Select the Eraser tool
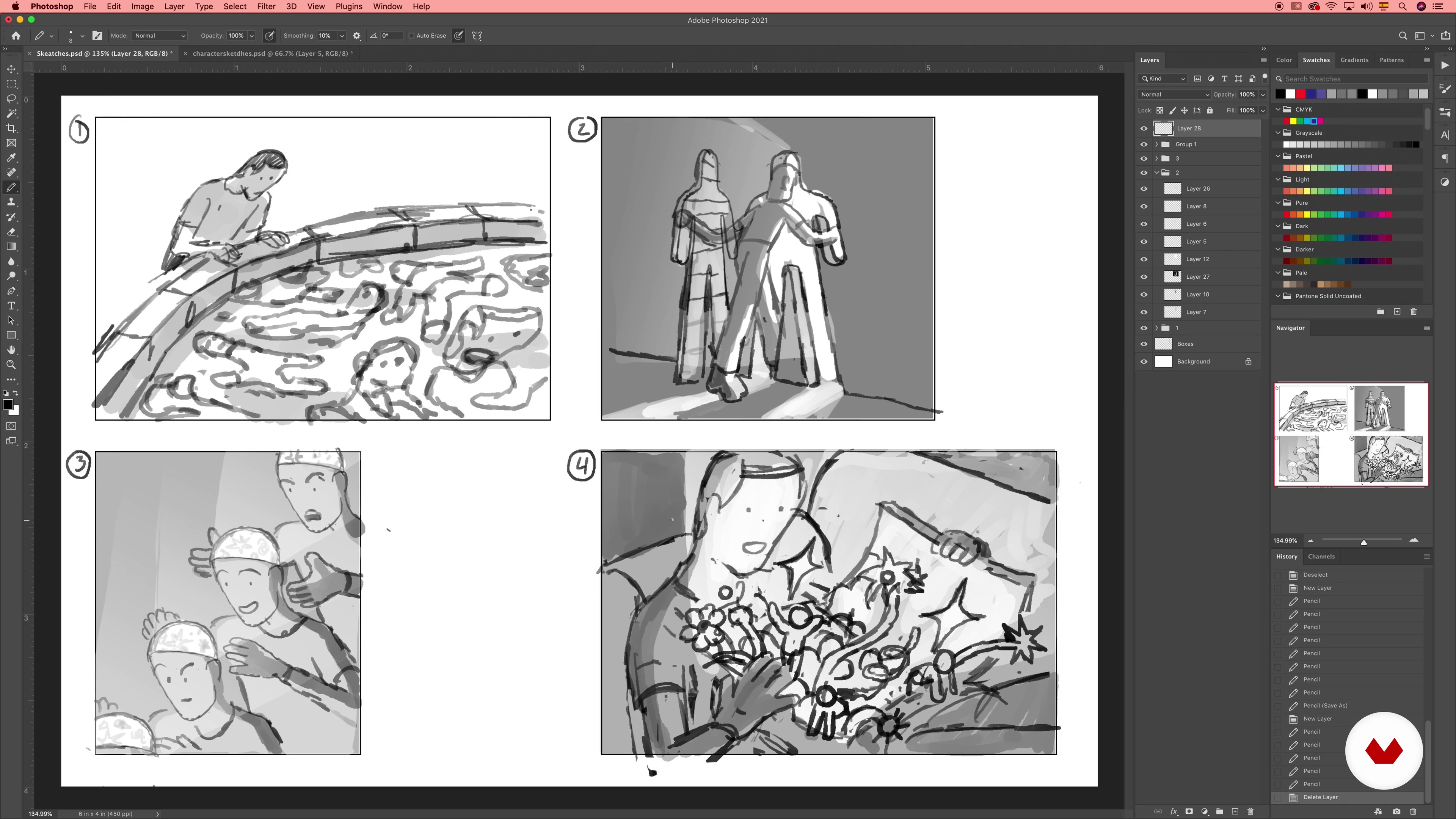Viewport: 1456px width, 819px height. pyautogui.click(x=11, y=232)
